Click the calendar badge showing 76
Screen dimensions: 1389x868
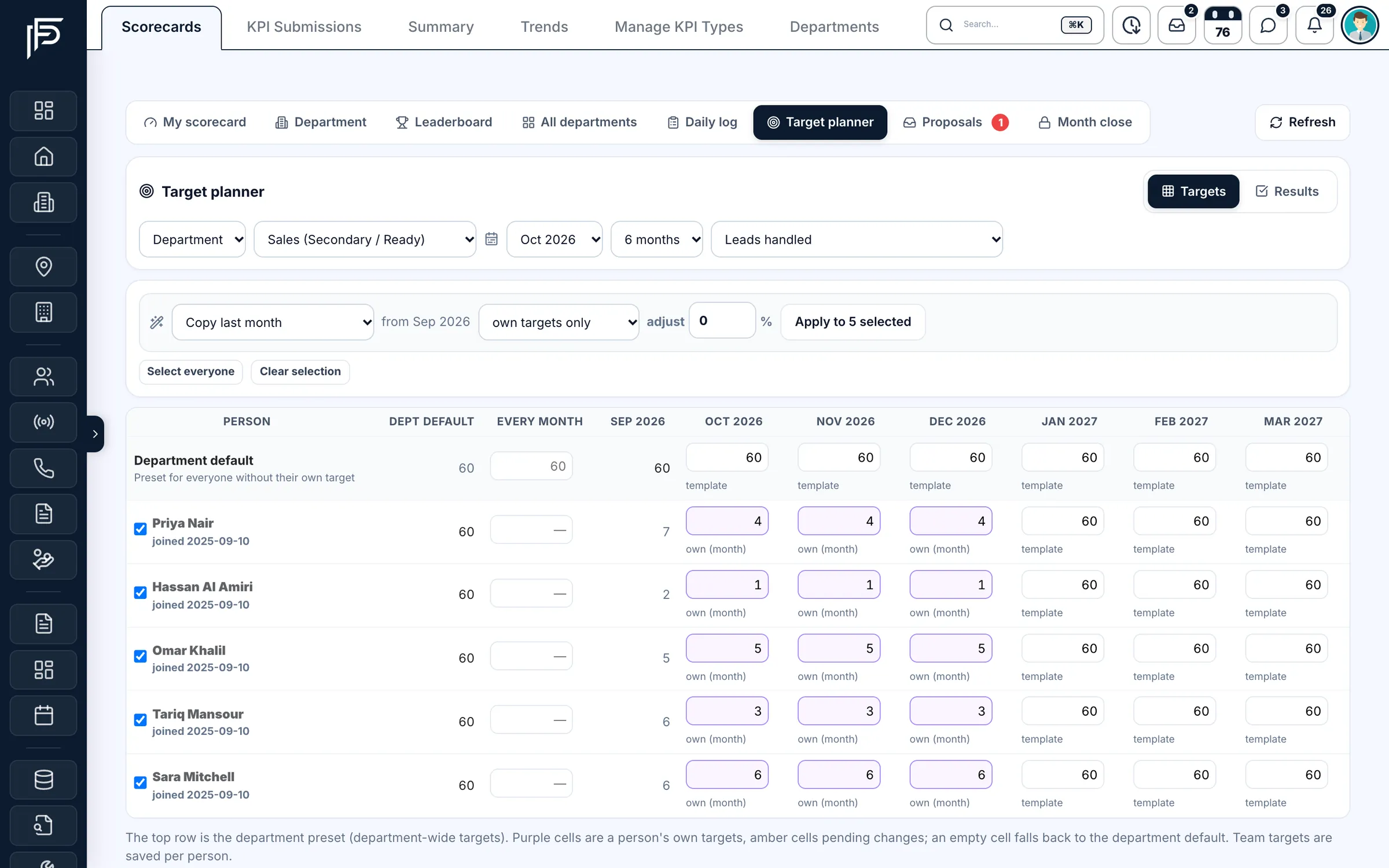(1222, 25)
